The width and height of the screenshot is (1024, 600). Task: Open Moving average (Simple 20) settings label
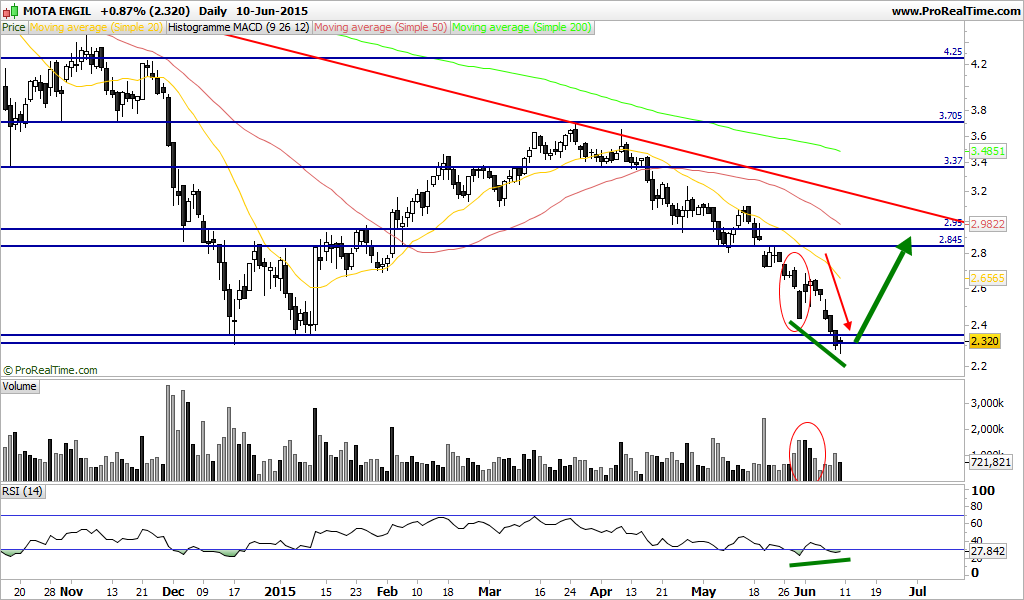(96, 27)
